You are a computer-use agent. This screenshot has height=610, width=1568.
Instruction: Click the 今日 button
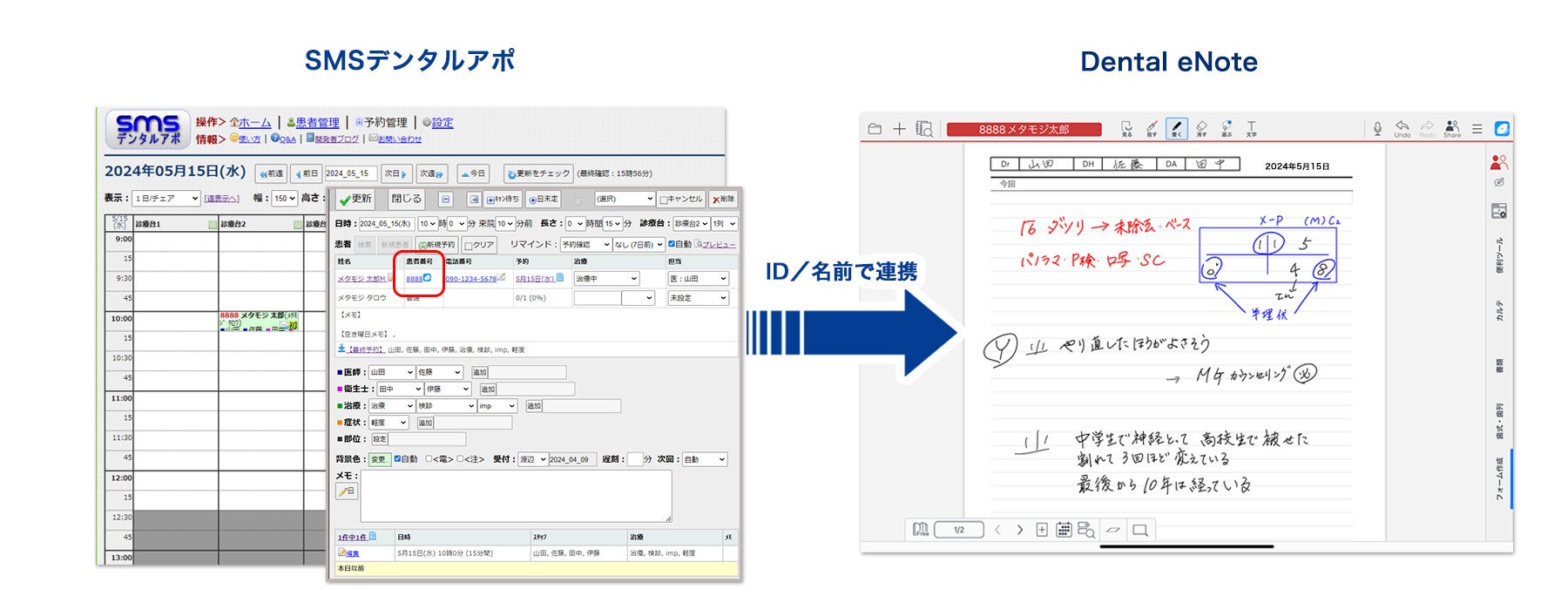(x=473, y=173)
